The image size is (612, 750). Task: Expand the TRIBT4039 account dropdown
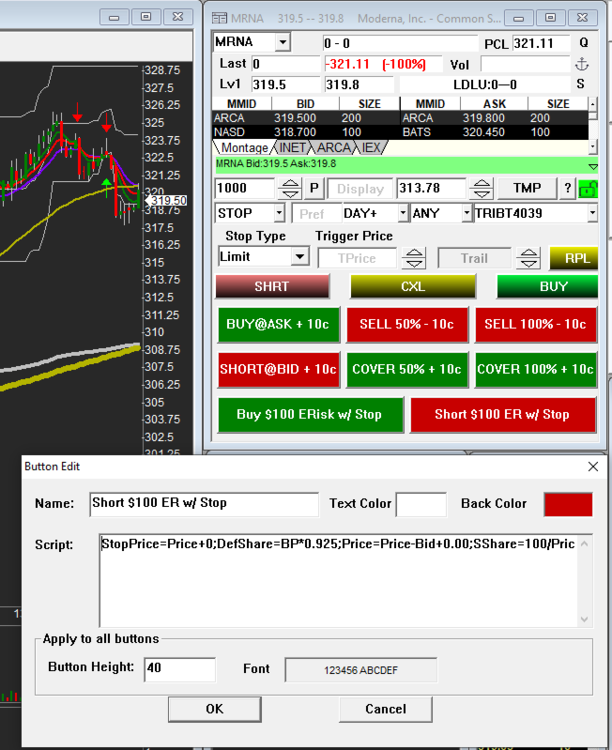tap(591, 213)
